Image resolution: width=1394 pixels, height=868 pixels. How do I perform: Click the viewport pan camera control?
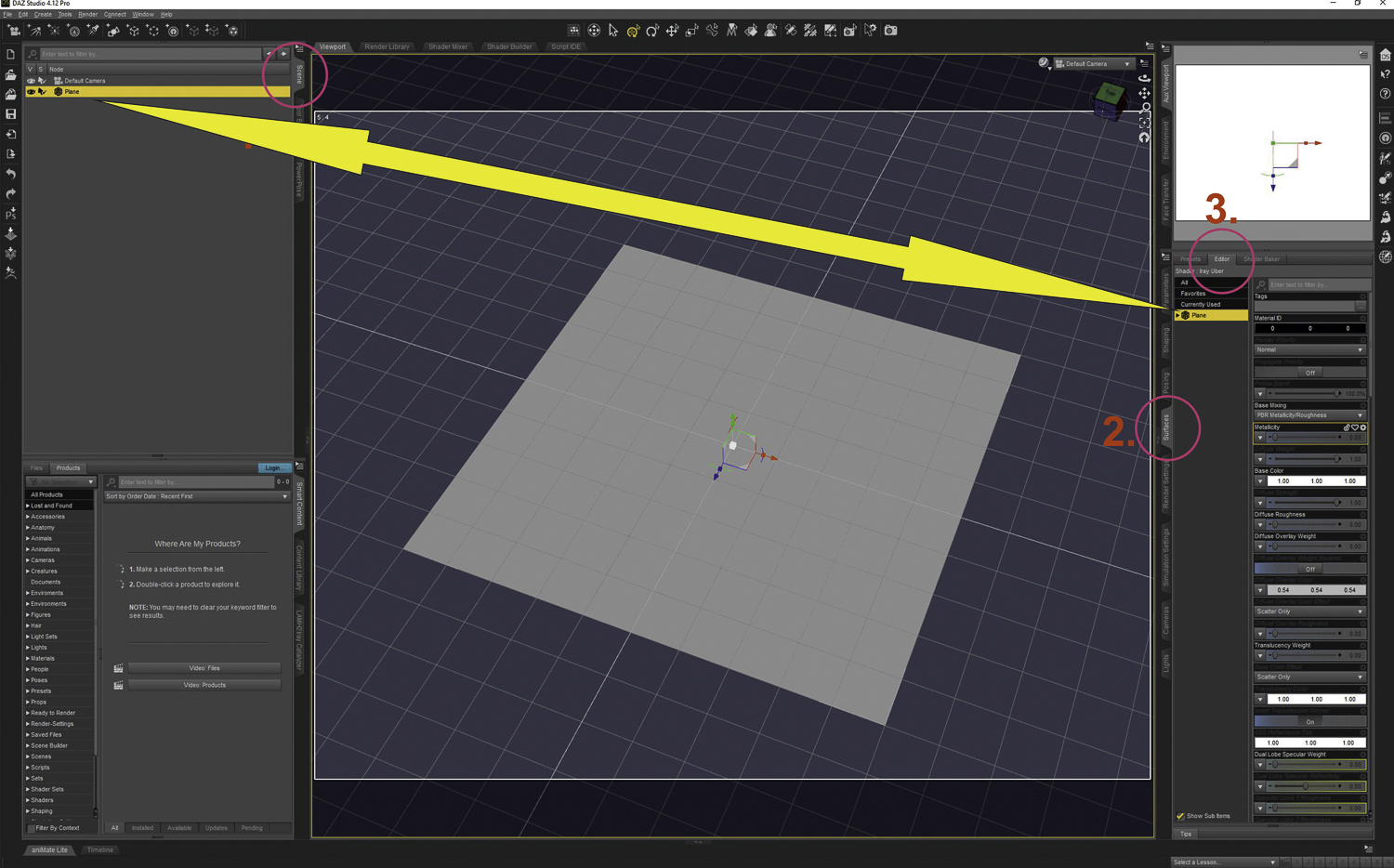tap(1144, 93)
